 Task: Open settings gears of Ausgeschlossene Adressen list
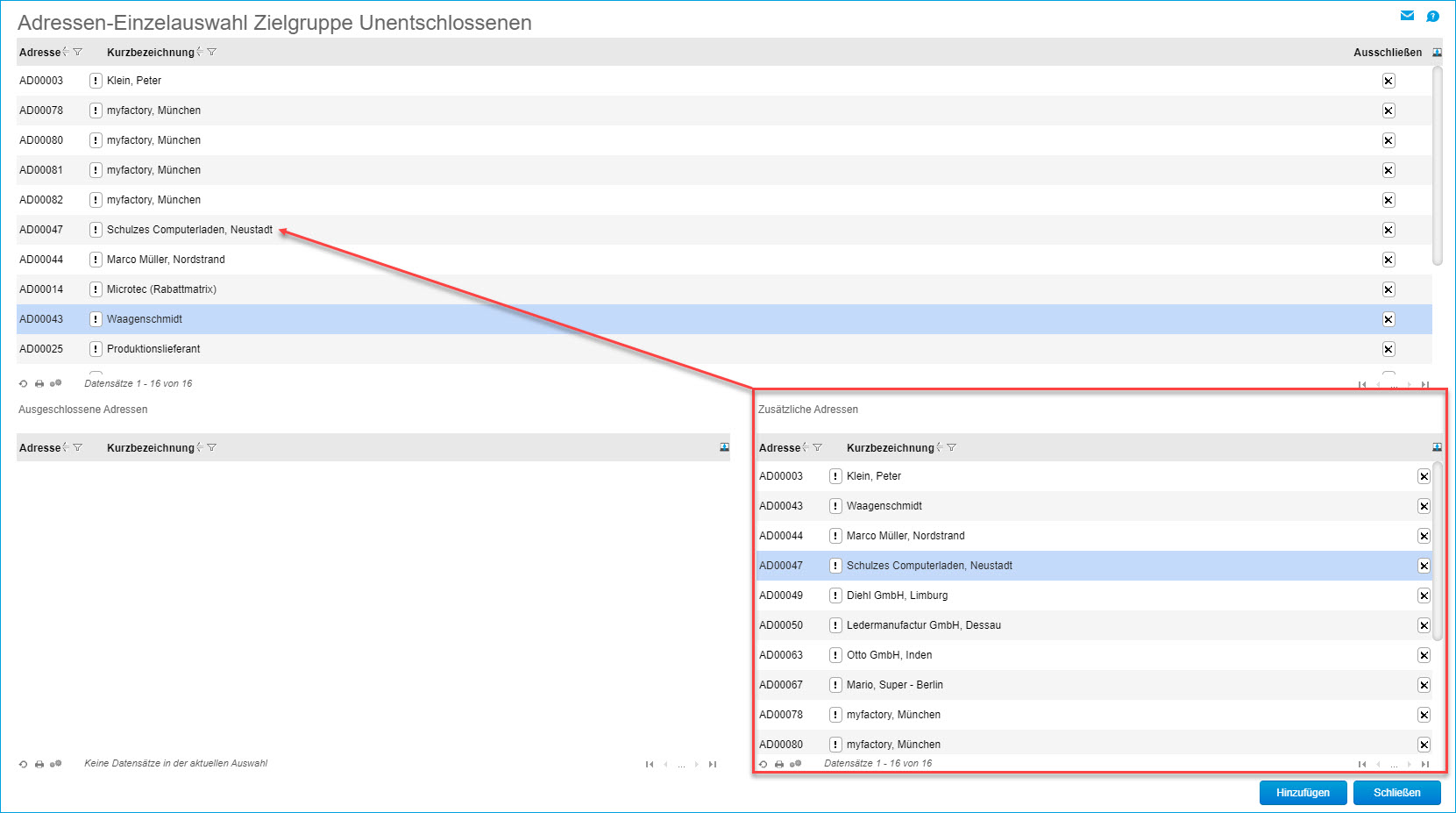56,764
